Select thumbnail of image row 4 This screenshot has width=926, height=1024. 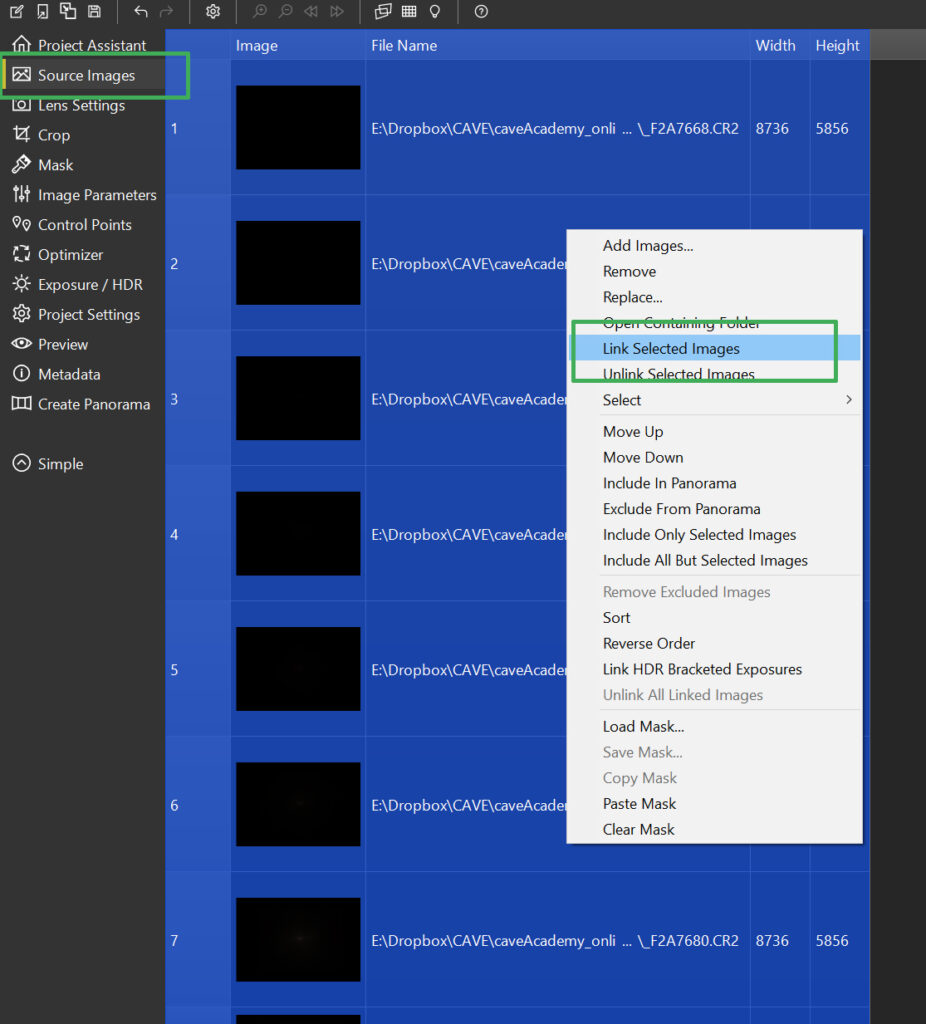click(x=298, y=534)
